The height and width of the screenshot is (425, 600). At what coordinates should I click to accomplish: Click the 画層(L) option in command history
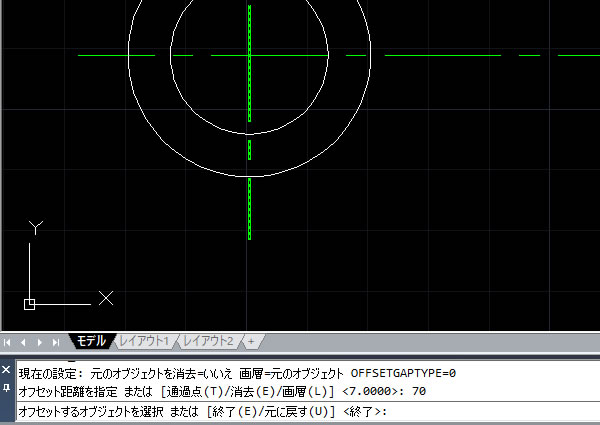pyautogui.click(x=304, y=391)
